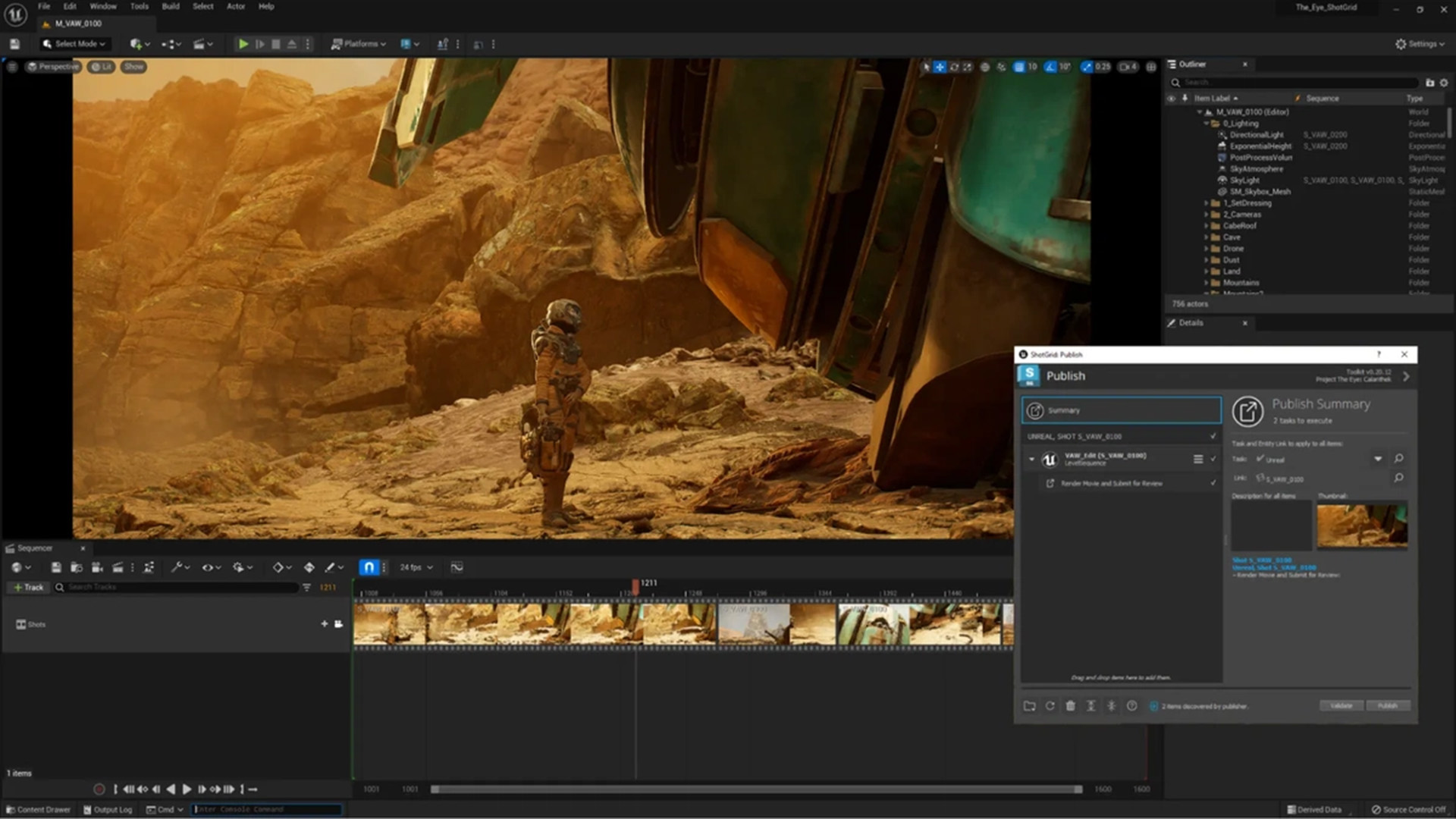Screen dimensions: 1456x819
Task: Click the Validate button in ShotGrid dialog
Action: tap(1341, 705)
